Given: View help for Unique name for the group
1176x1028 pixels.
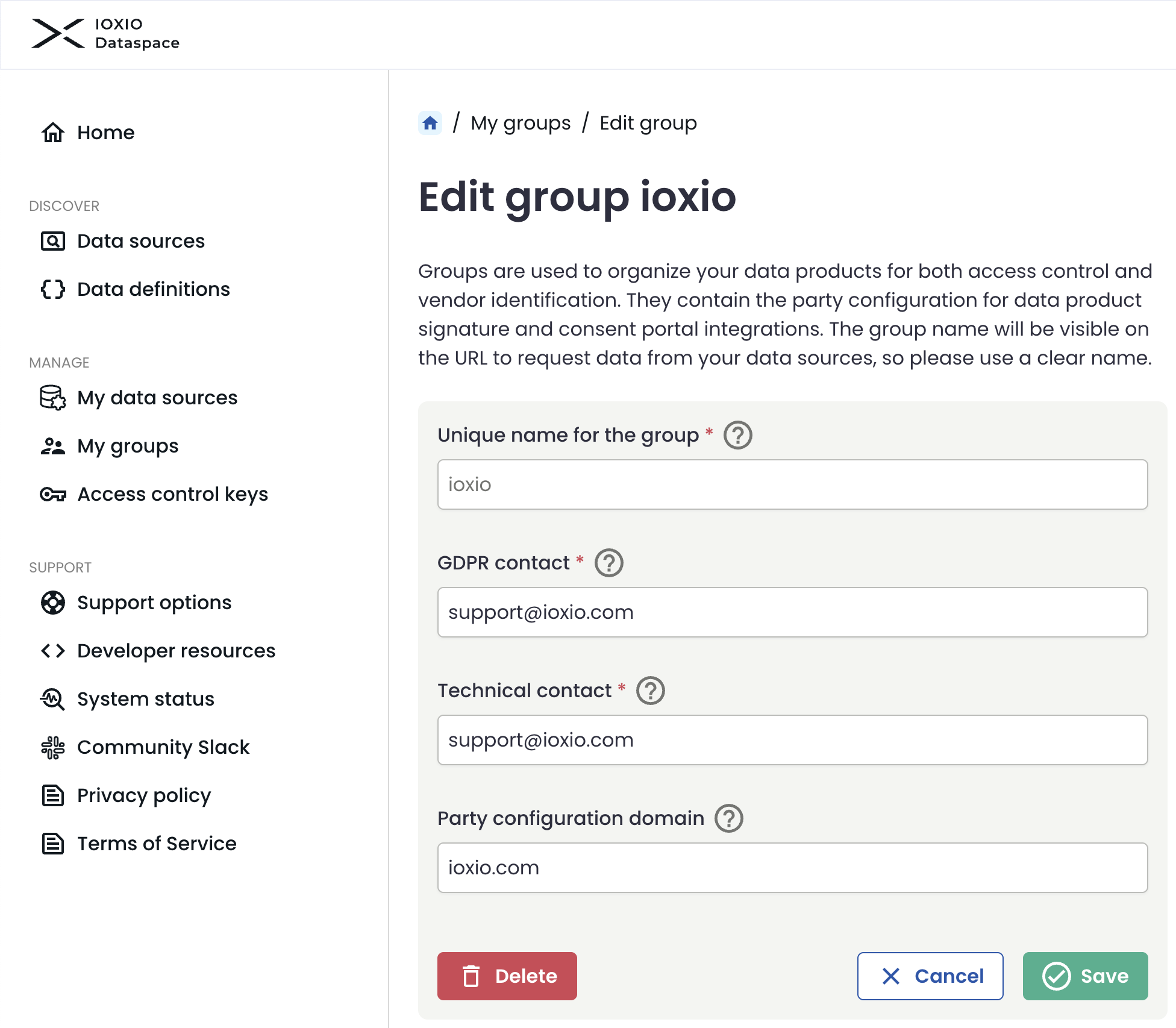Looking at the screenshot, I should click(739, 435).
